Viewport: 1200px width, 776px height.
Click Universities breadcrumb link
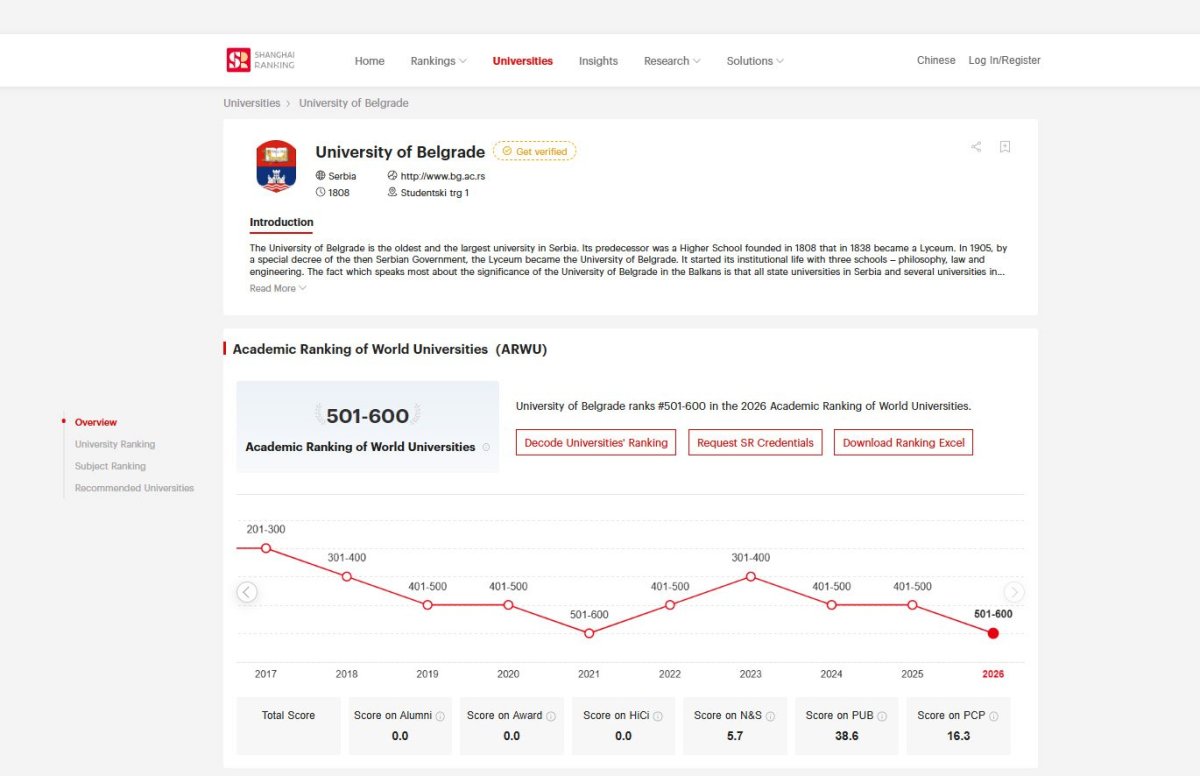click(x=252, y=103)
